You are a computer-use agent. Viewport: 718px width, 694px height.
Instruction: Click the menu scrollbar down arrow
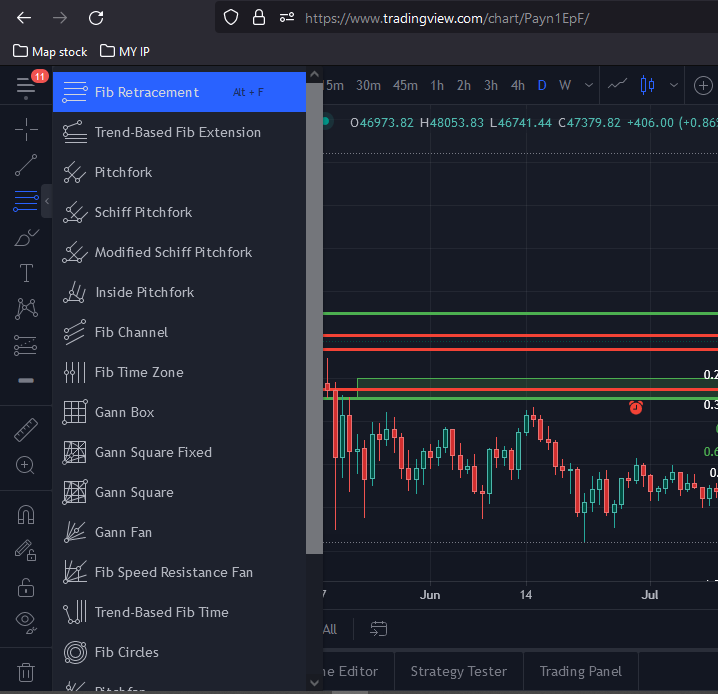pos(314,683)
